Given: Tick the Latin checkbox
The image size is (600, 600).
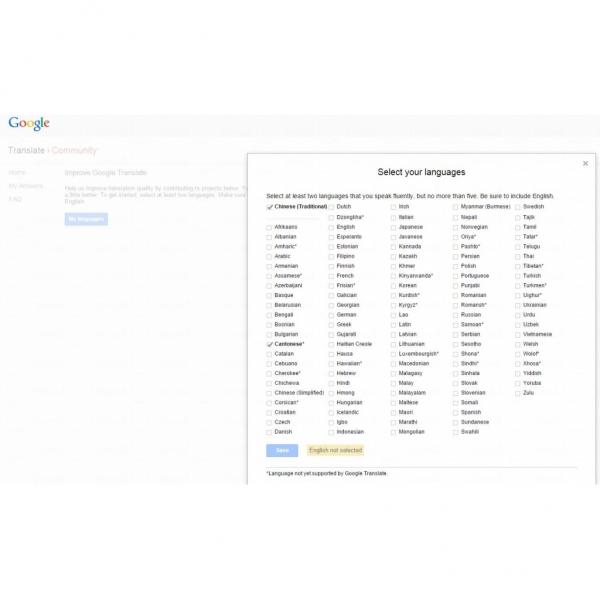Looking at the screenshot, I should [x=393, y=325].
